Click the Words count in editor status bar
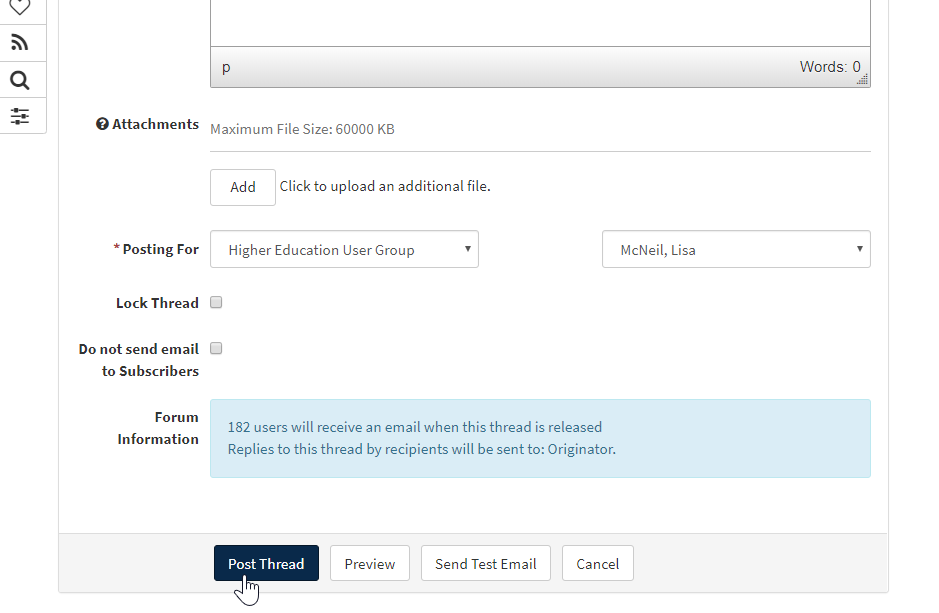939x613 pixels. (x=829, y=67)
